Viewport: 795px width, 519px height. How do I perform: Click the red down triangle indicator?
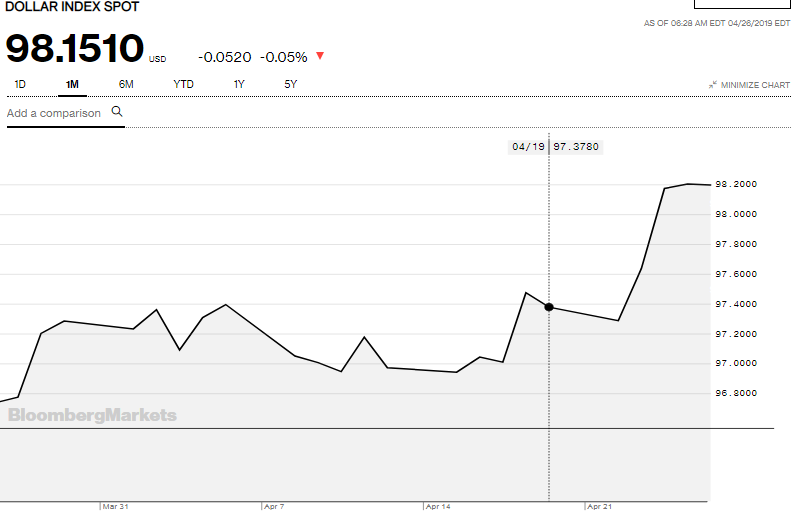tap(320, 57)
